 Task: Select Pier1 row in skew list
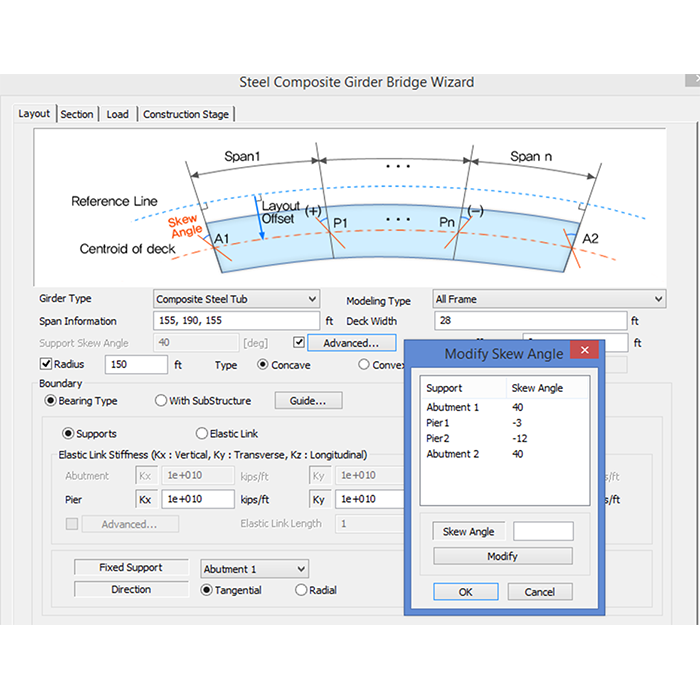point(440,423)
